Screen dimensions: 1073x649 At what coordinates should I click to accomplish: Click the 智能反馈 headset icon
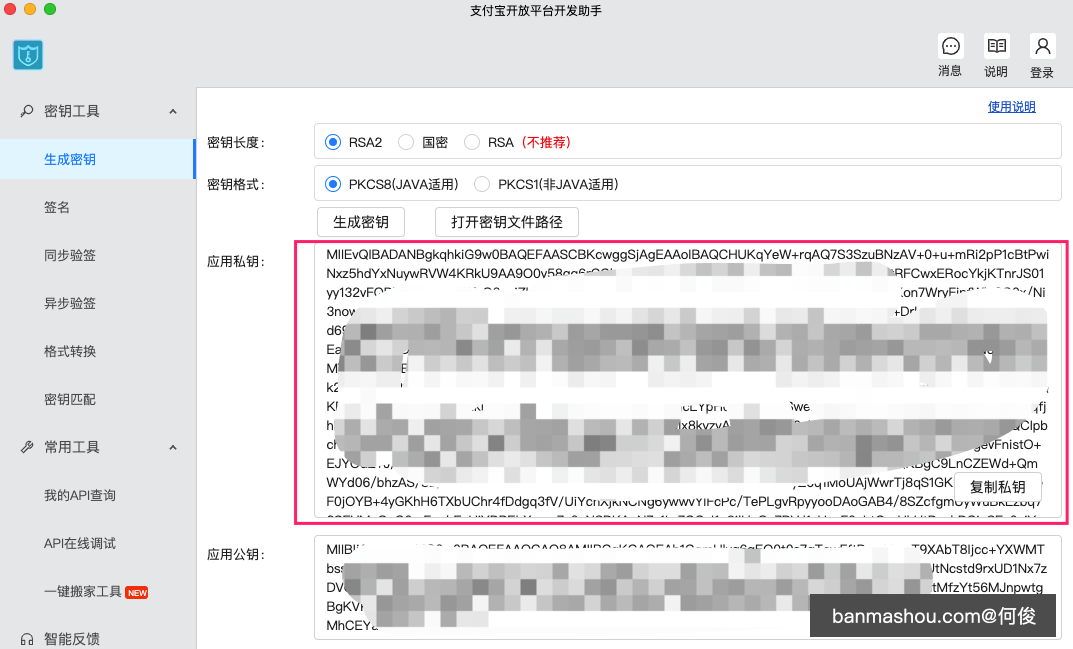click(27, 639)
